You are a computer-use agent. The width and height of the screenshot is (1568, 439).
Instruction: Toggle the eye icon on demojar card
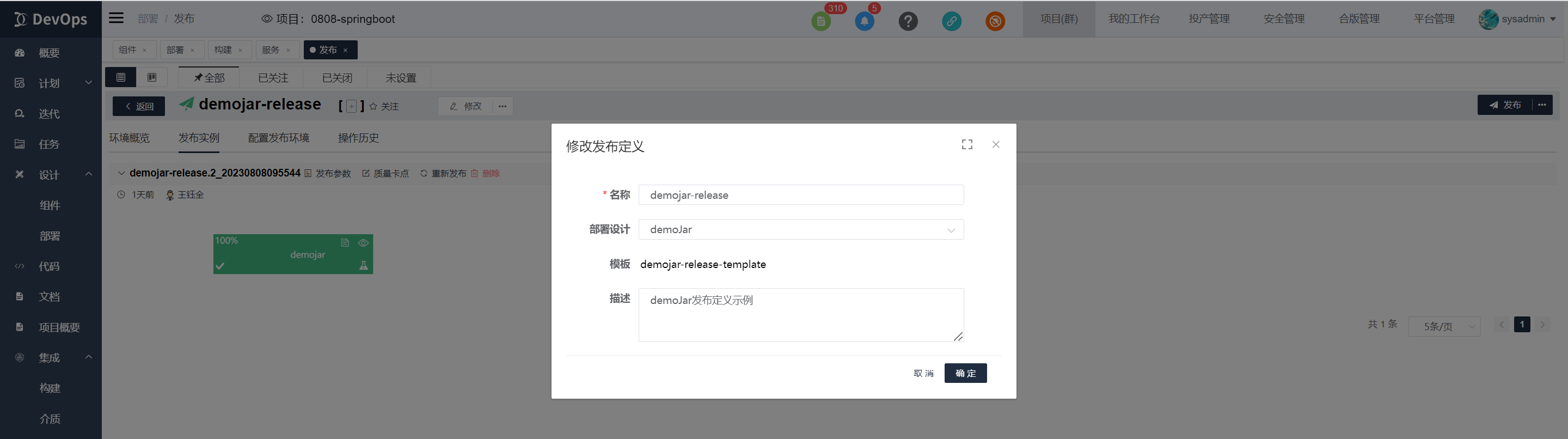[x=363, y=242]
